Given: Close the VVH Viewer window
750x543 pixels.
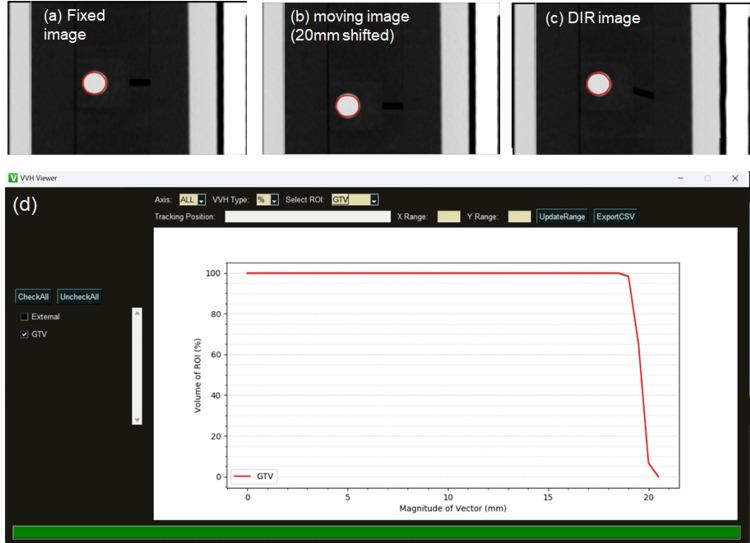Looking at the screenshot, I should click(x=735, y=178).
